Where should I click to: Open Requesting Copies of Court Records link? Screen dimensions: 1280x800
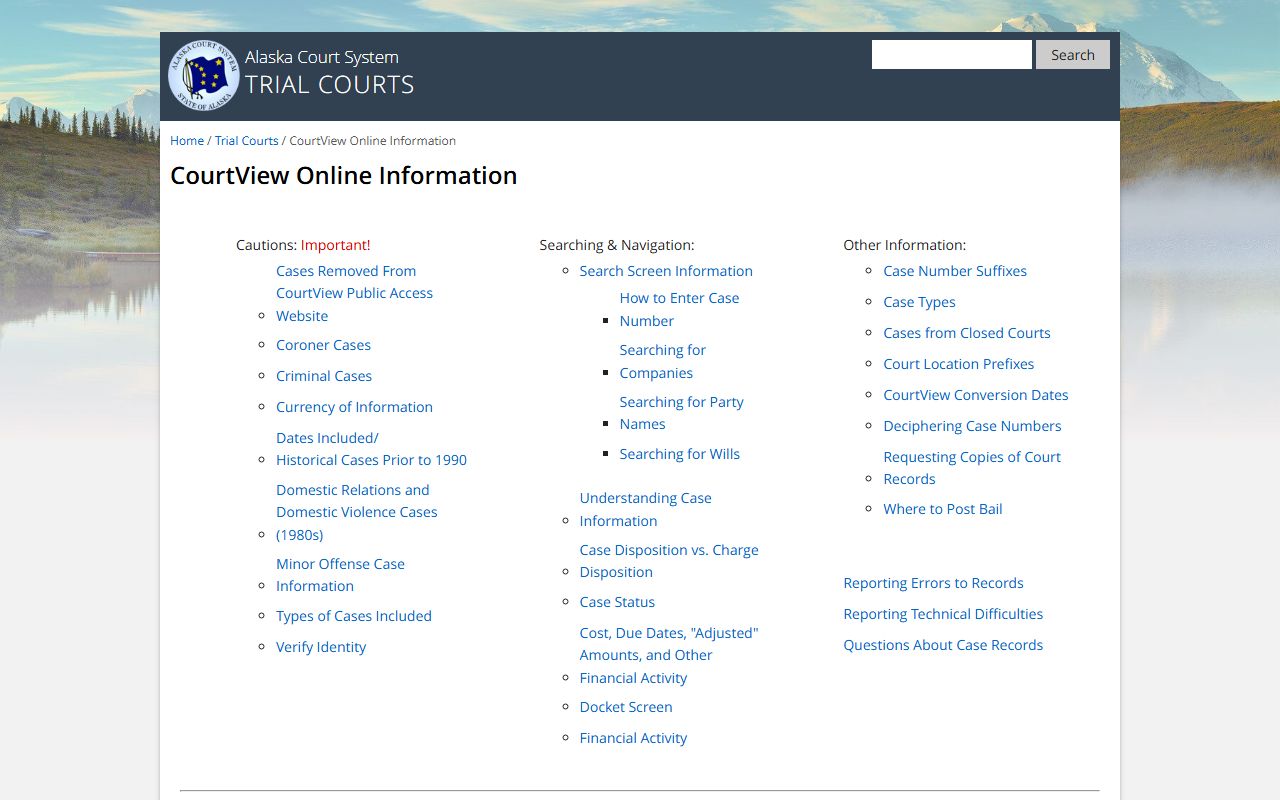pos(972,468)
